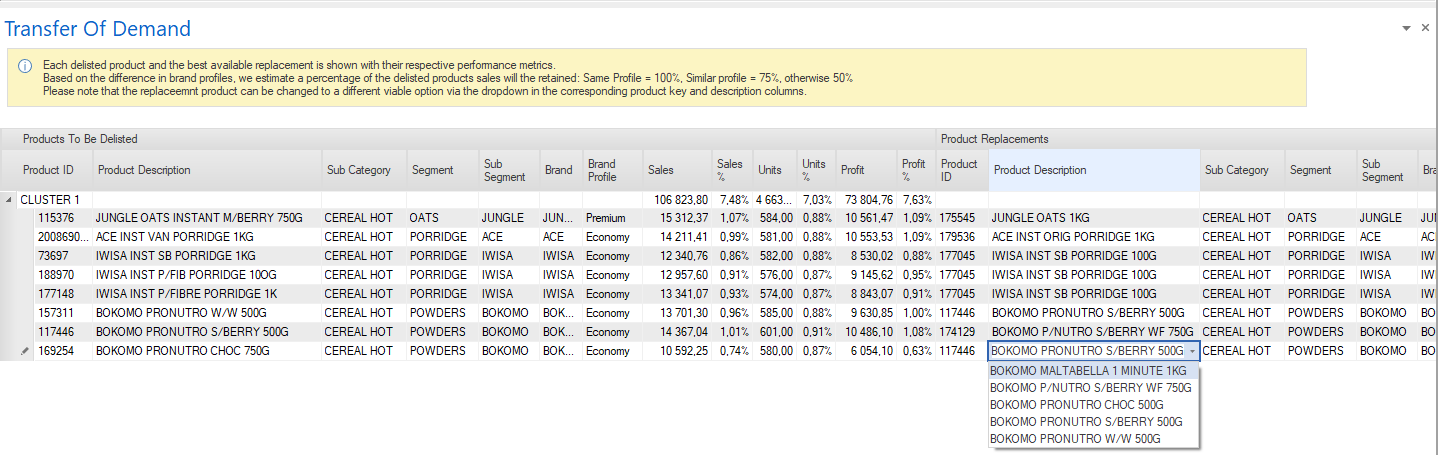1438x455 pixels.
Task: Click the profit value 6 054,10
Action: [866, 351]
